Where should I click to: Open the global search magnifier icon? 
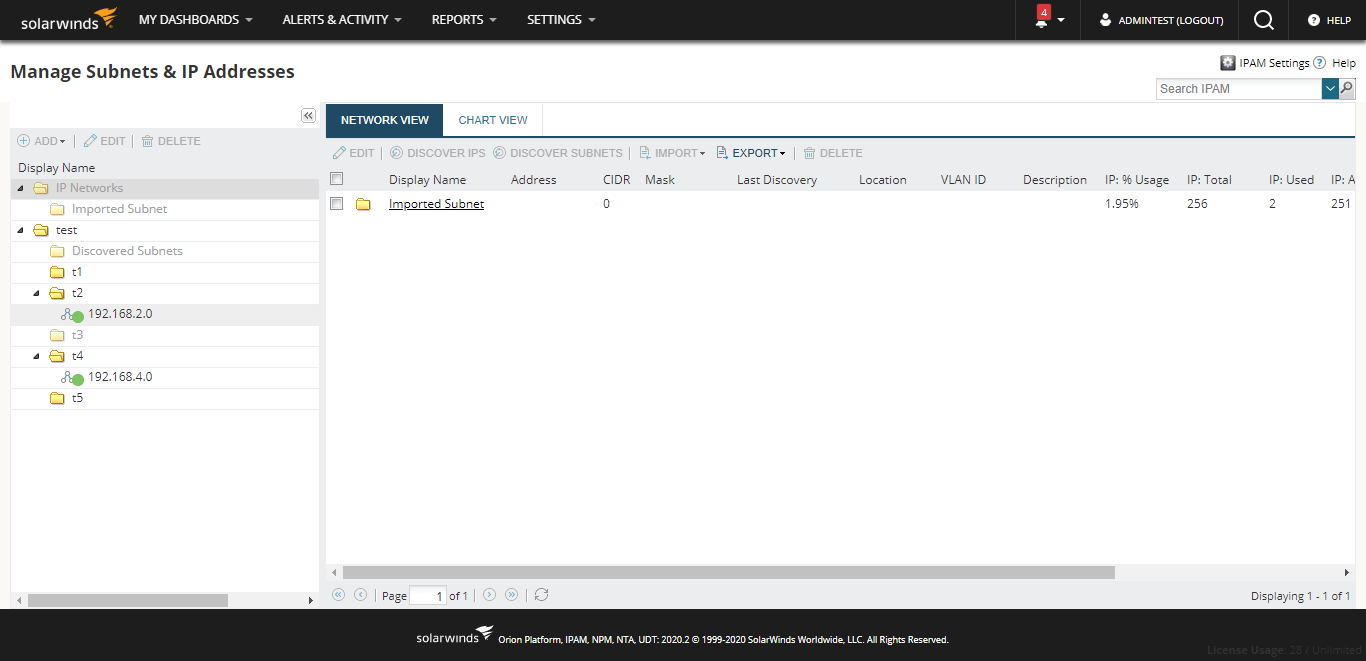(1264, 20)
